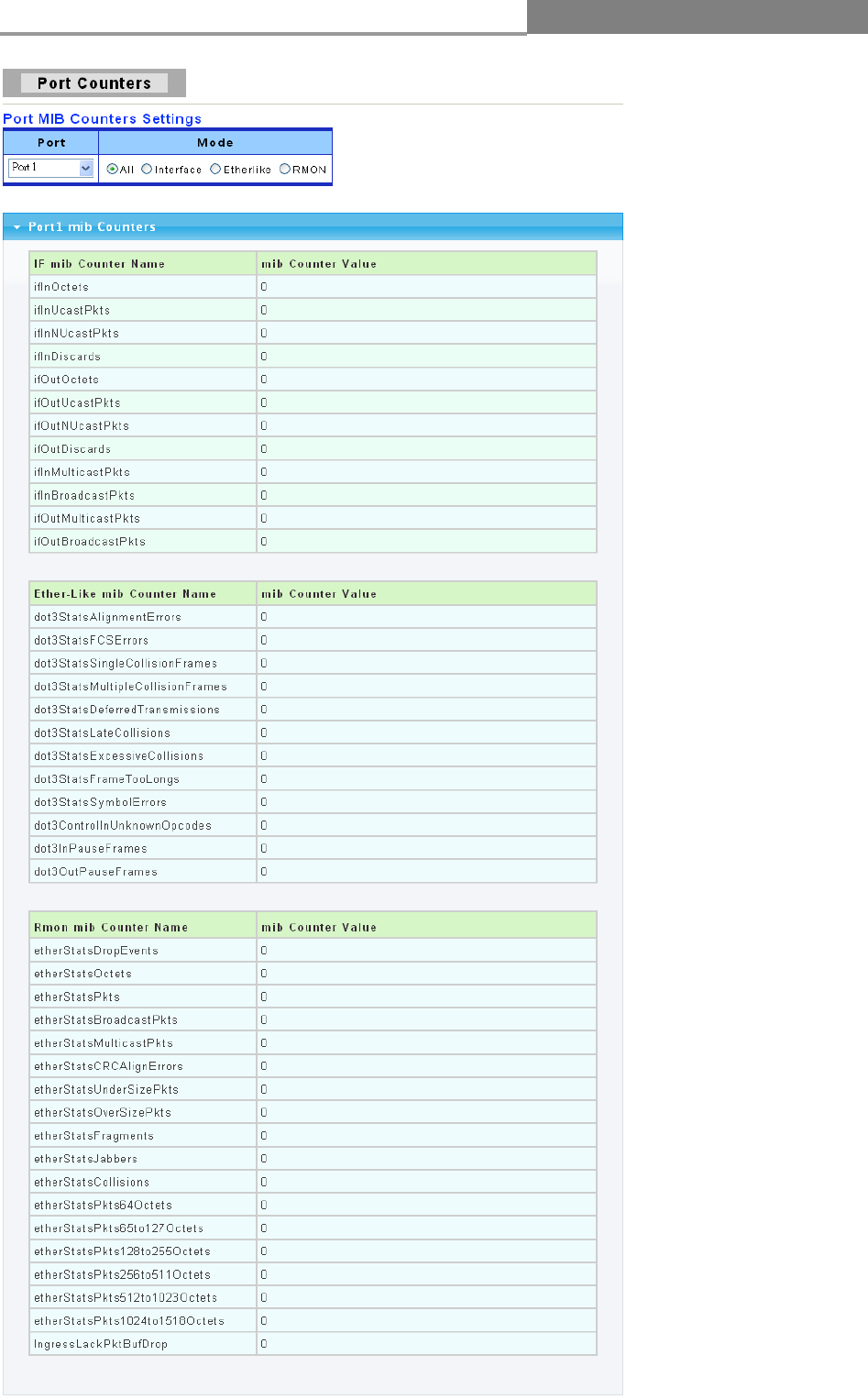Viewport: 868px width, 1399px height.
Task: Click the ifInNUcastPkts row name
Action: click(x=76, y=333)
